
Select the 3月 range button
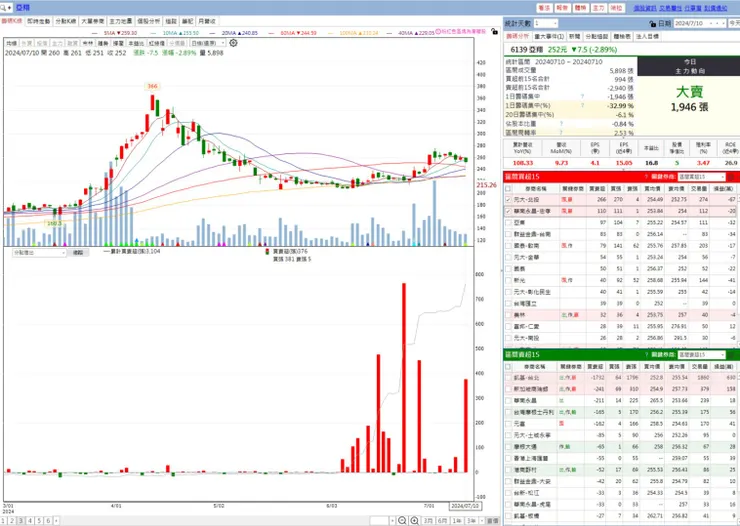(x=428, y=521)
